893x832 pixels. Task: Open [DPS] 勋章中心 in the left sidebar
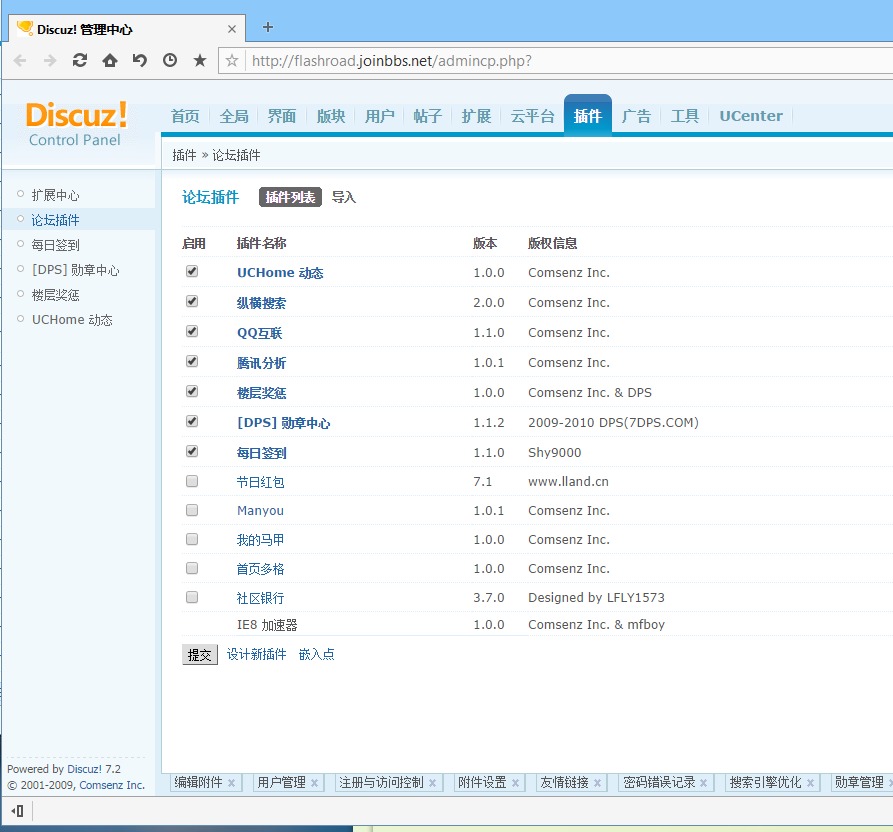point(76,270)
